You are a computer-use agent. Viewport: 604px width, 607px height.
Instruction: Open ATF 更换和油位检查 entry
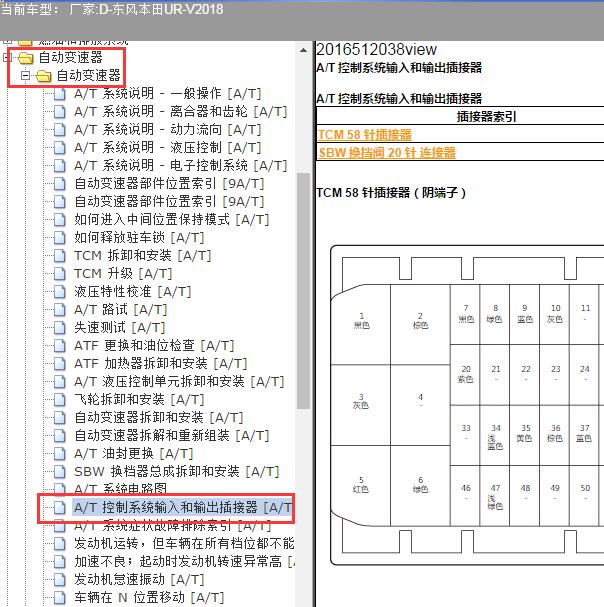point(154,346)
